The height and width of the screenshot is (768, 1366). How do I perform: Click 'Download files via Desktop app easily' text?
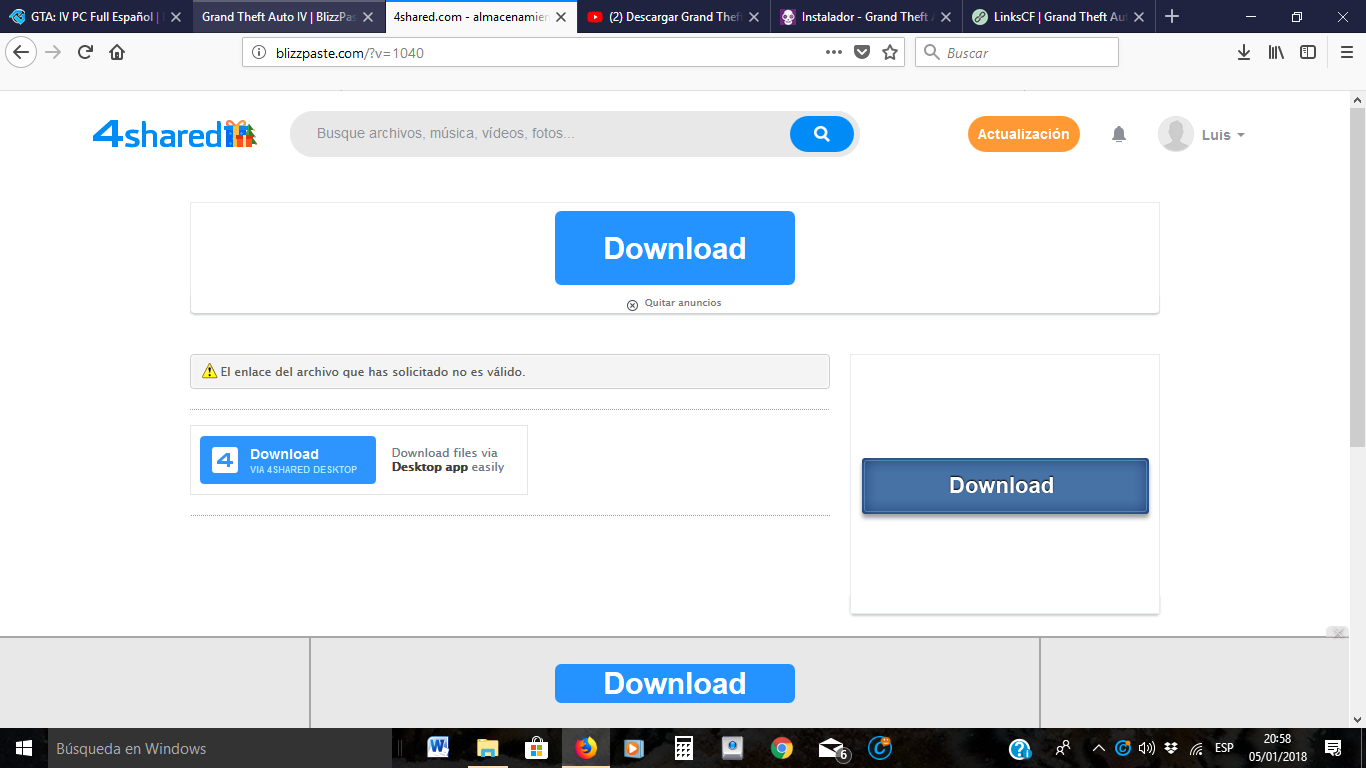[448, 460]
